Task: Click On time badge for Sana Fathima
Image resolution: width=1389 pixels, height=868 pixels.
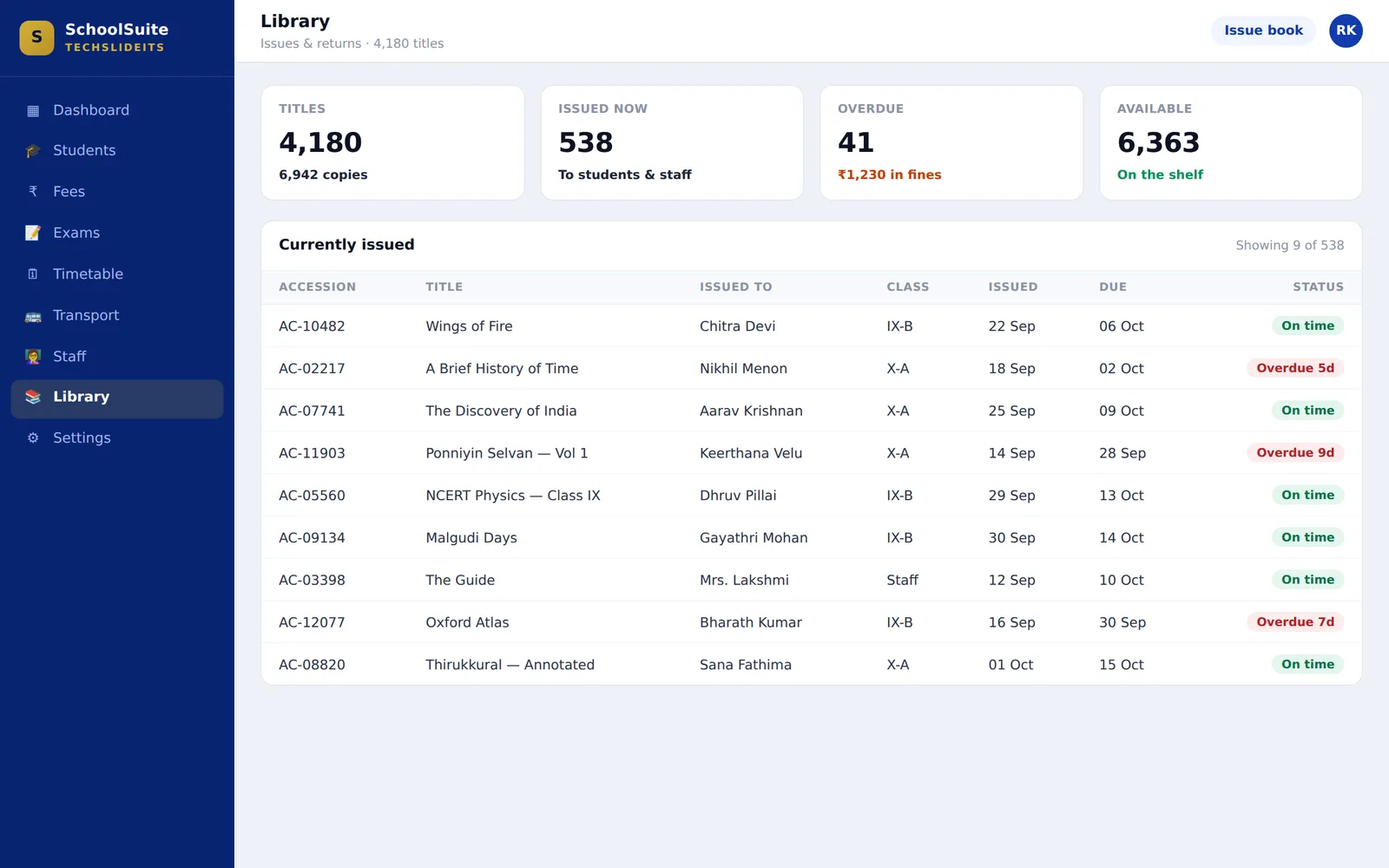Action: pos(1307,664)
